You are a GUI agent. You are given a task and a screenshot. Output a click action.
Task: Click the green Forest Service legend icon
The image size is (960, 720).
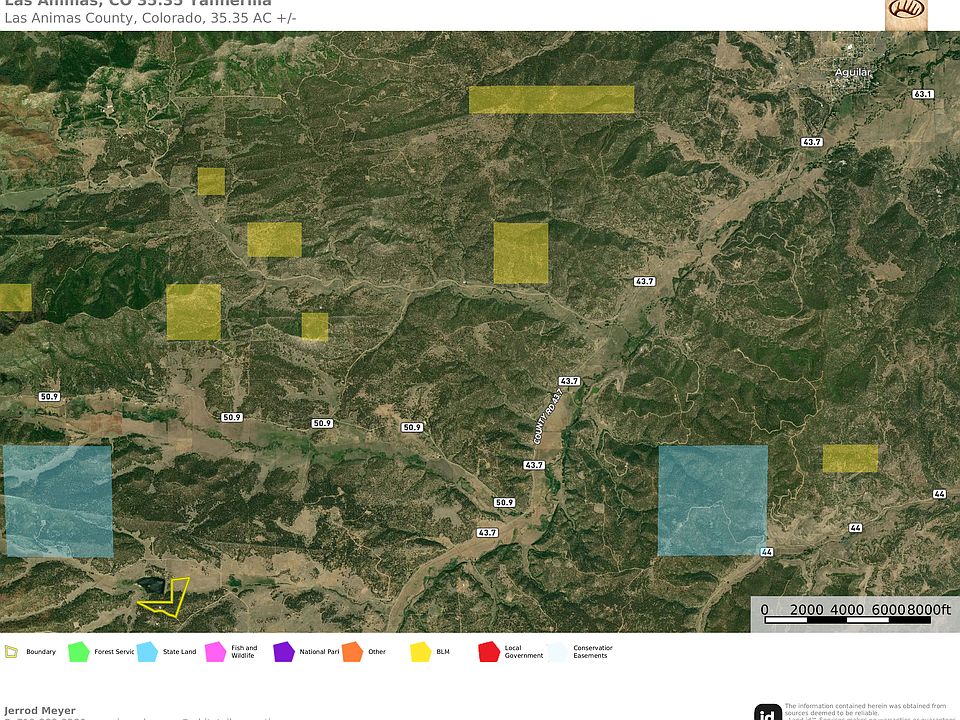[79, 652]
